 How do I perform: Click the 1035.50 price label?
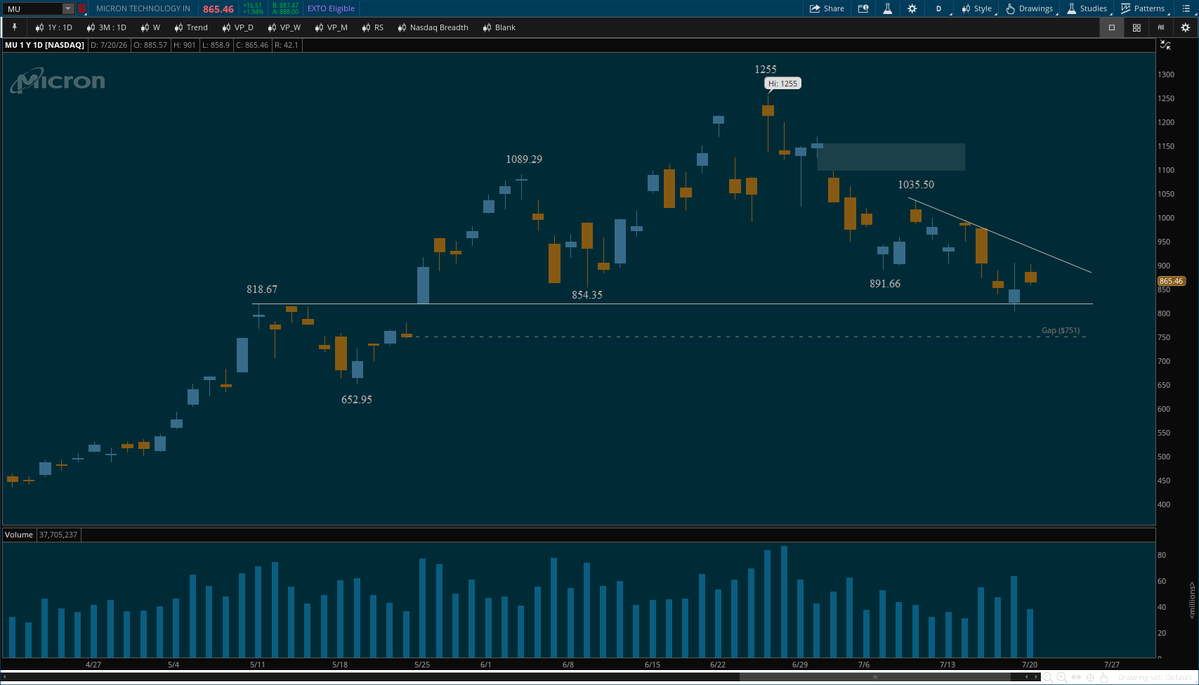coord(916,184)
